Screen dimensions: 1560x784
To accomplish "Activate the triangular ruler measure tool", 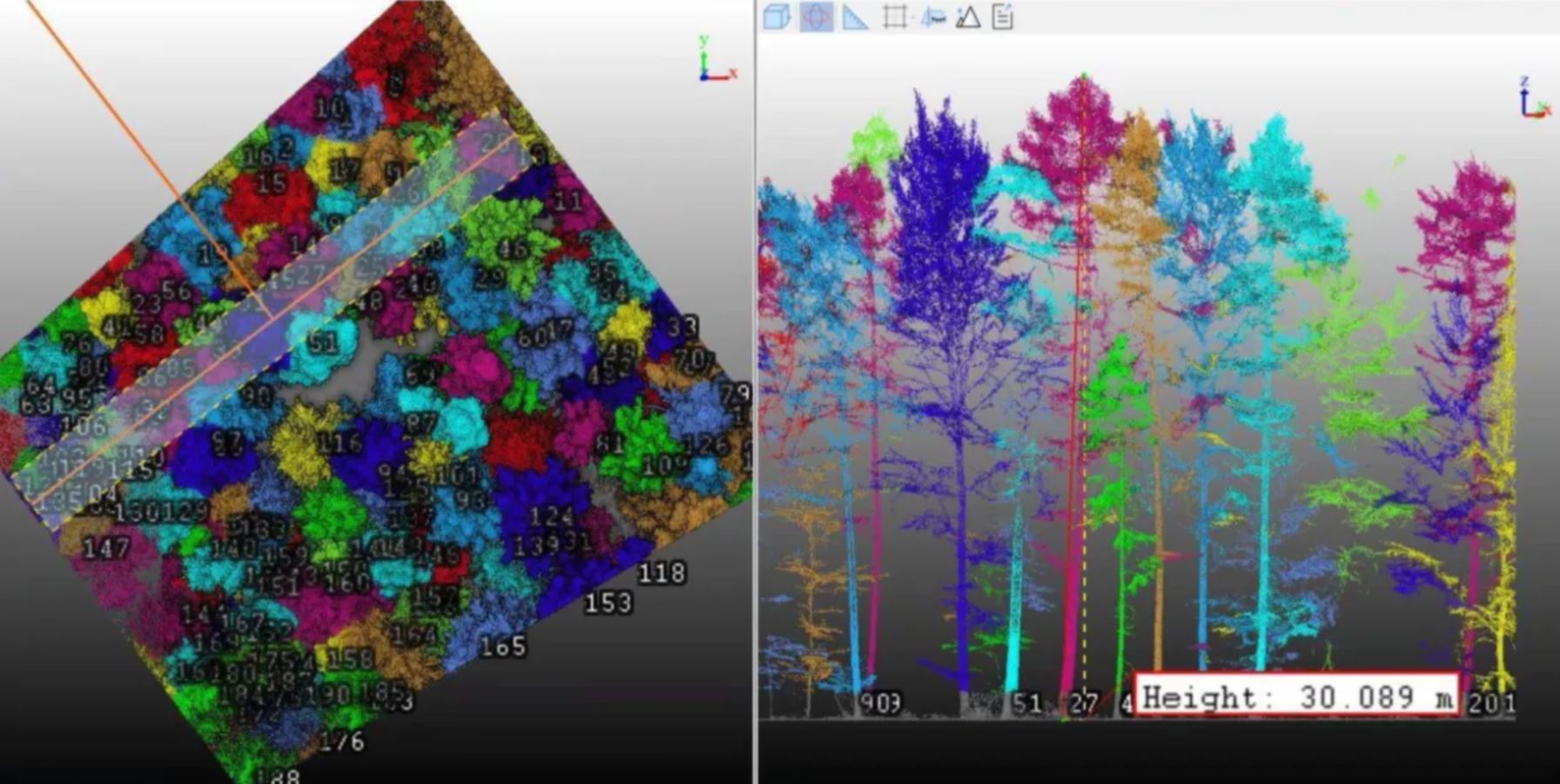I will [x=855, y=17].
